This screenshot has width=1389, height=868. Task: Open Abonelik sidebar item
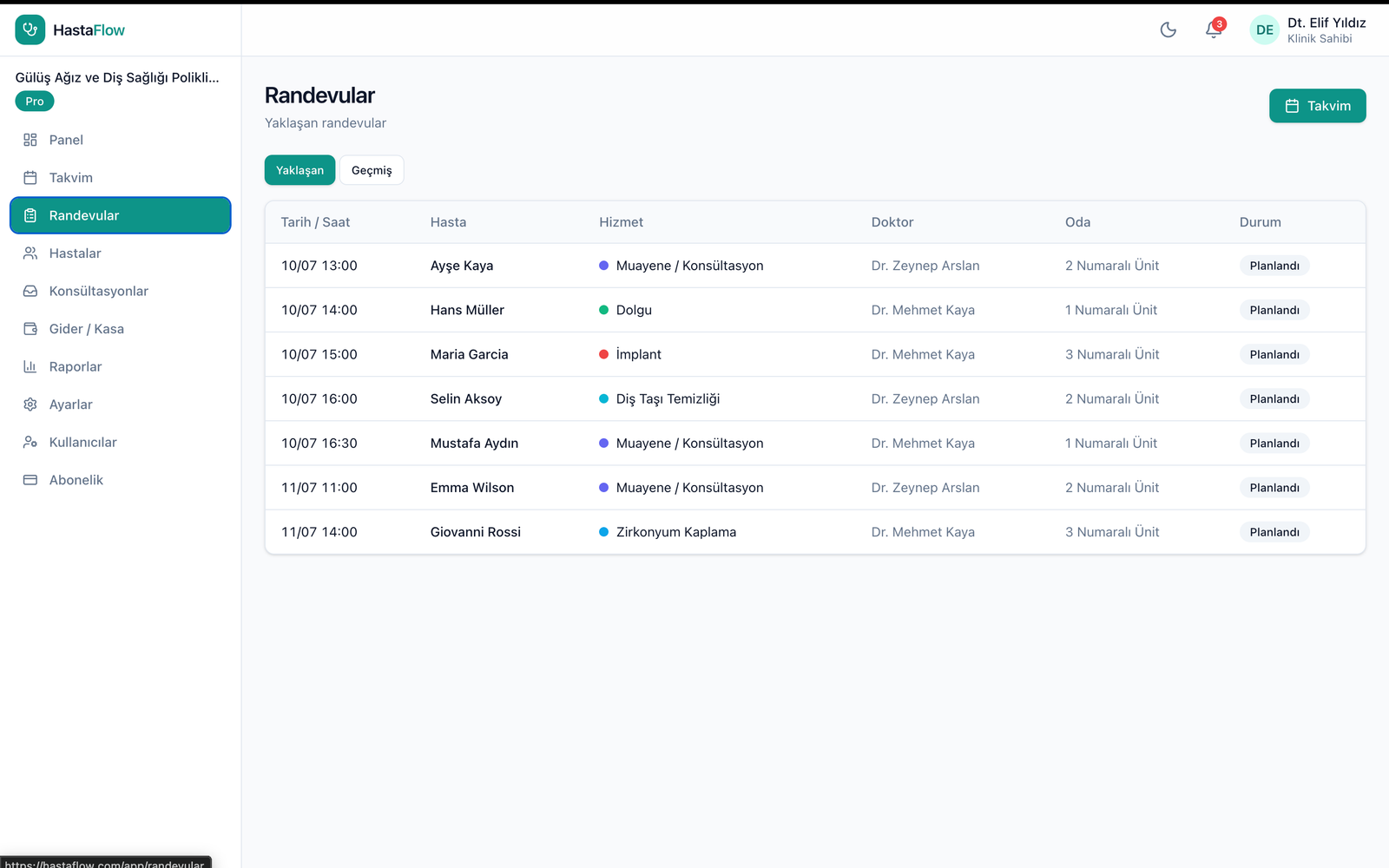point(121,480)
